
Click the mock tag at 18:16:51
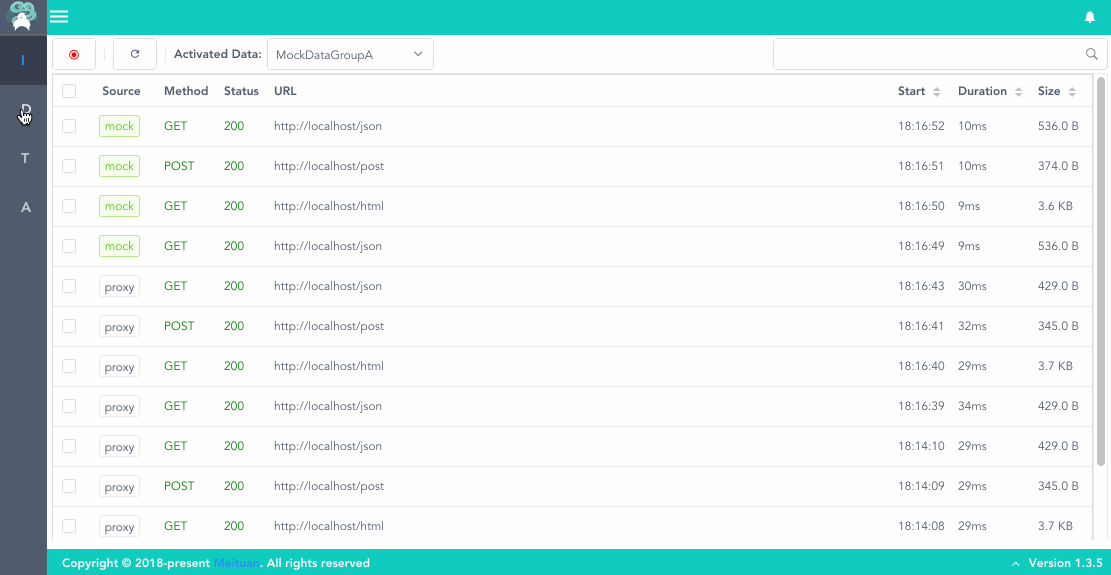[119, 166]
